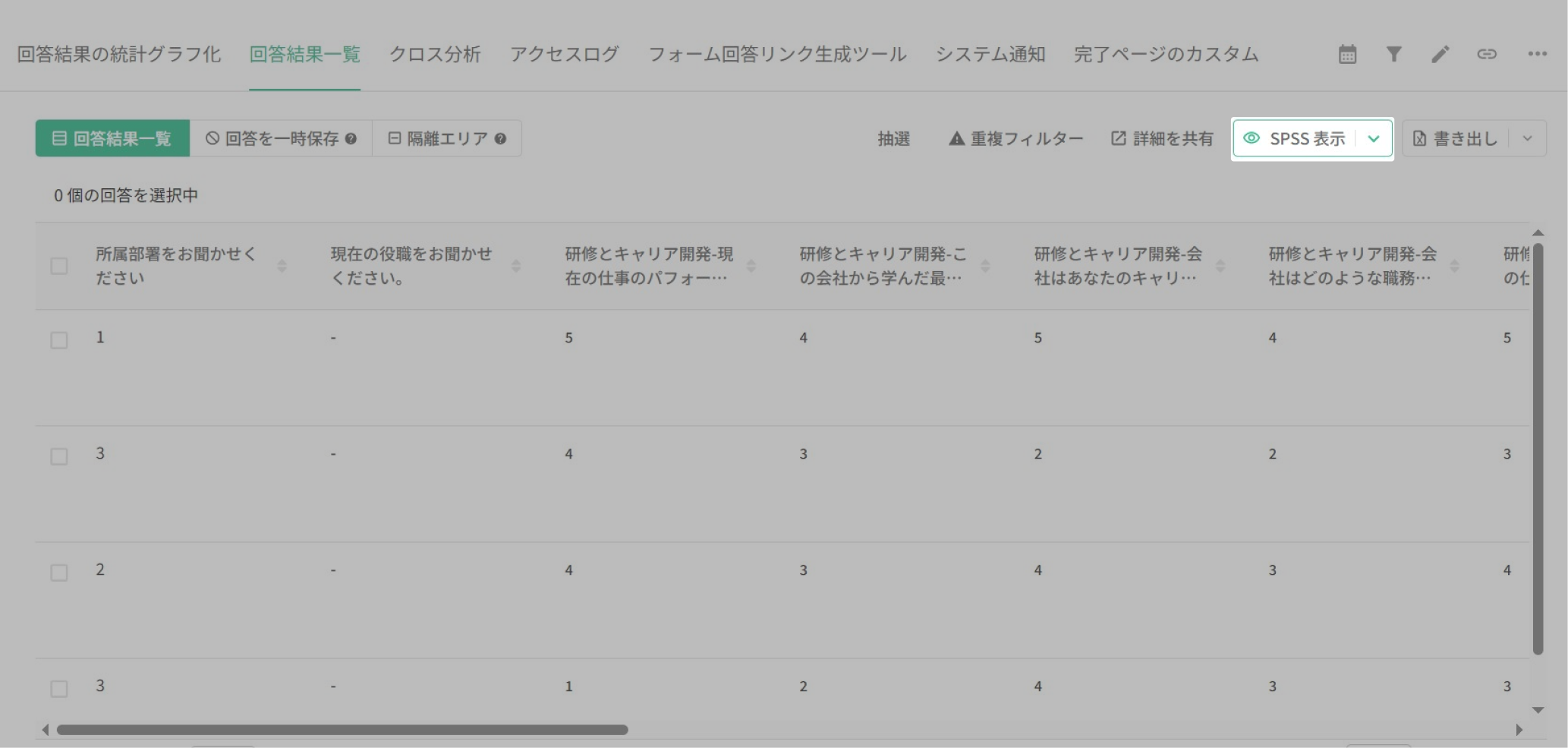Toggle the select-all checkbox in header

(59, 266)
